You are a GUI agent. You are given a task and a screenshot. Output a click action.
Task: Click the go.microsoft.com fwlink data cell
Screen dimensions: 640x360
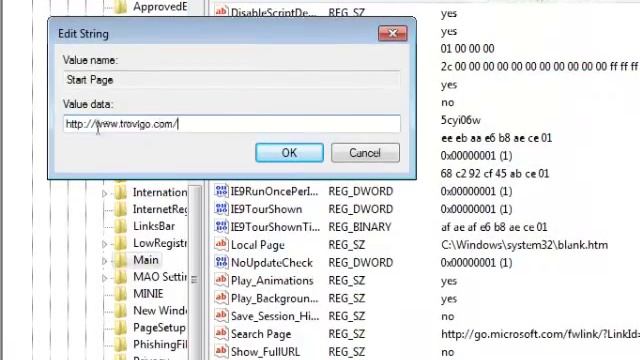click(540, 334)
